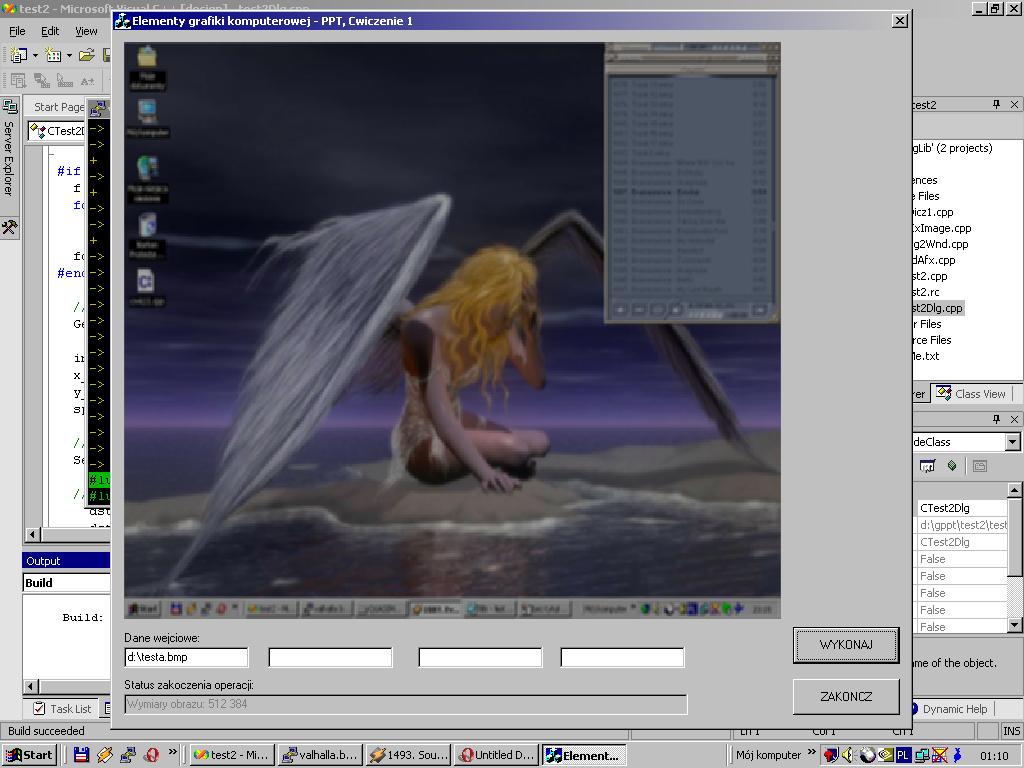Open the Toolbox side panel icon

(9, 228)
